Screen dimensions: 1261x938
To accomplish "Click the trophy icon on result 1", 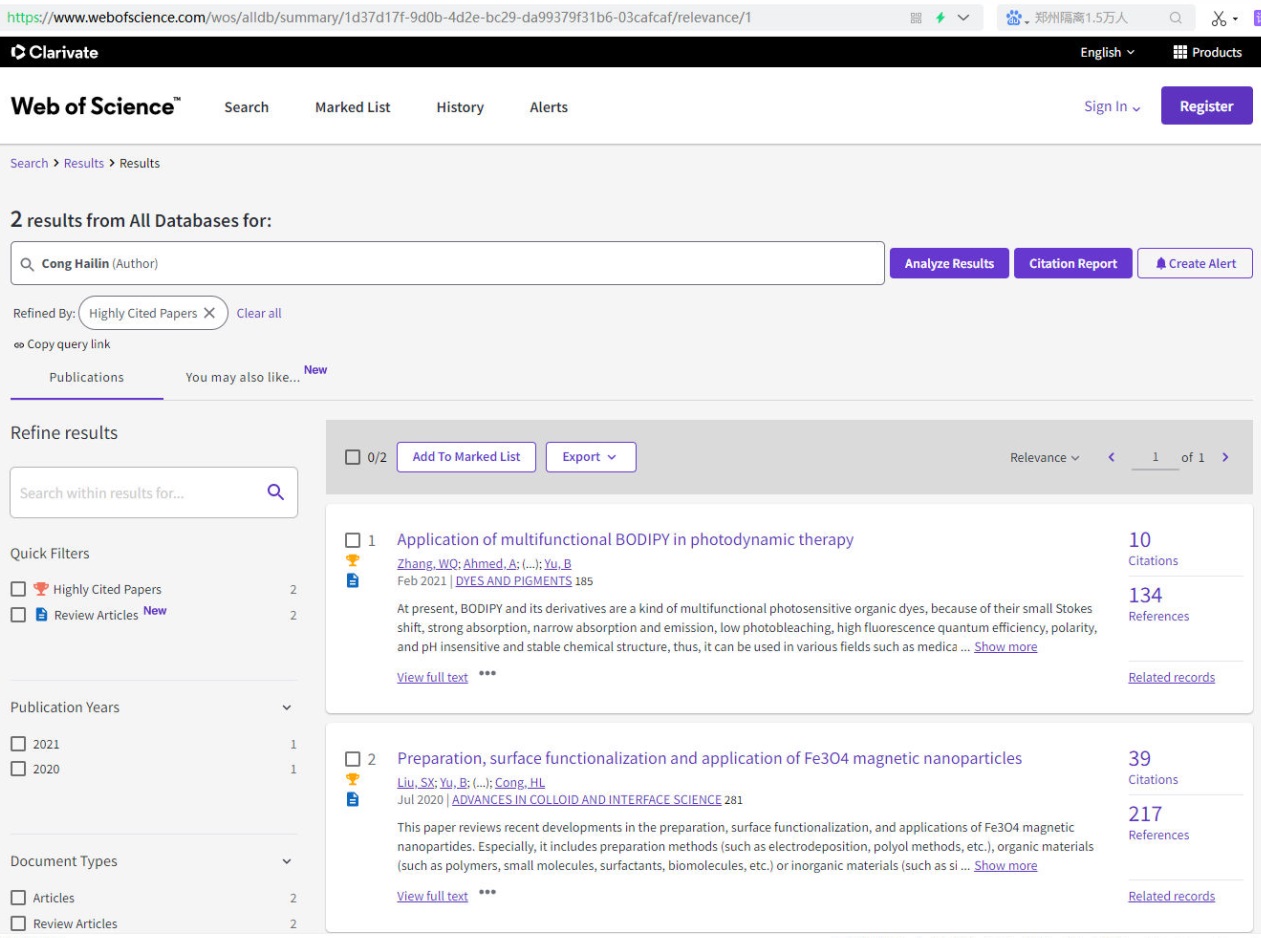I will pos(351,561).
